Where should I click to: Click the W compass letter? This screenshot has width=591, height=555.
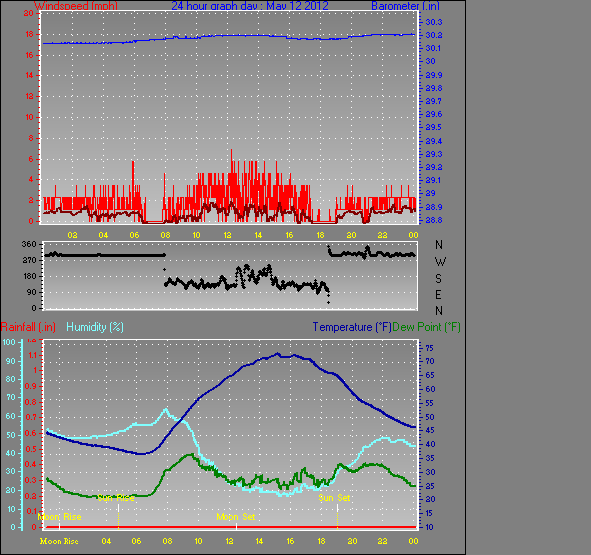(x=440, y=261)
